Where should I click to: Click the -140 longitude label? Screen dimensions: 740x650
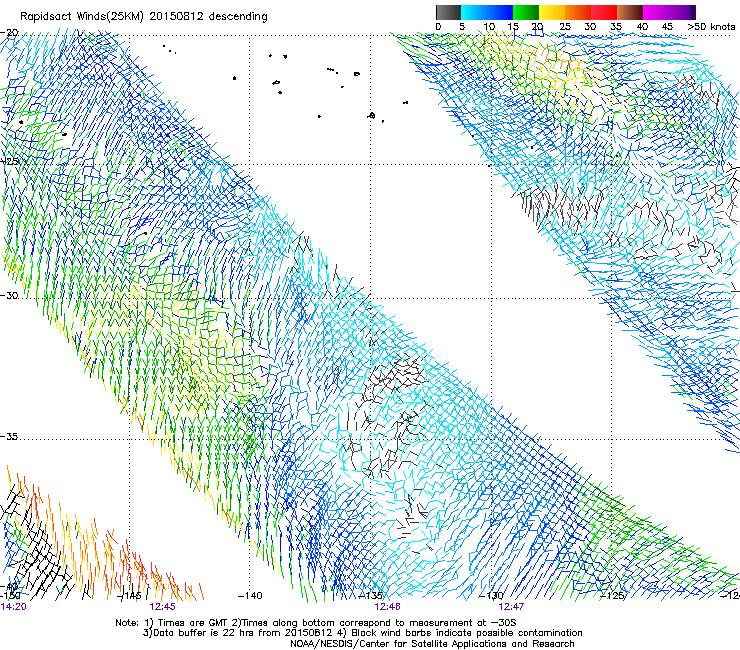[250, 596]
